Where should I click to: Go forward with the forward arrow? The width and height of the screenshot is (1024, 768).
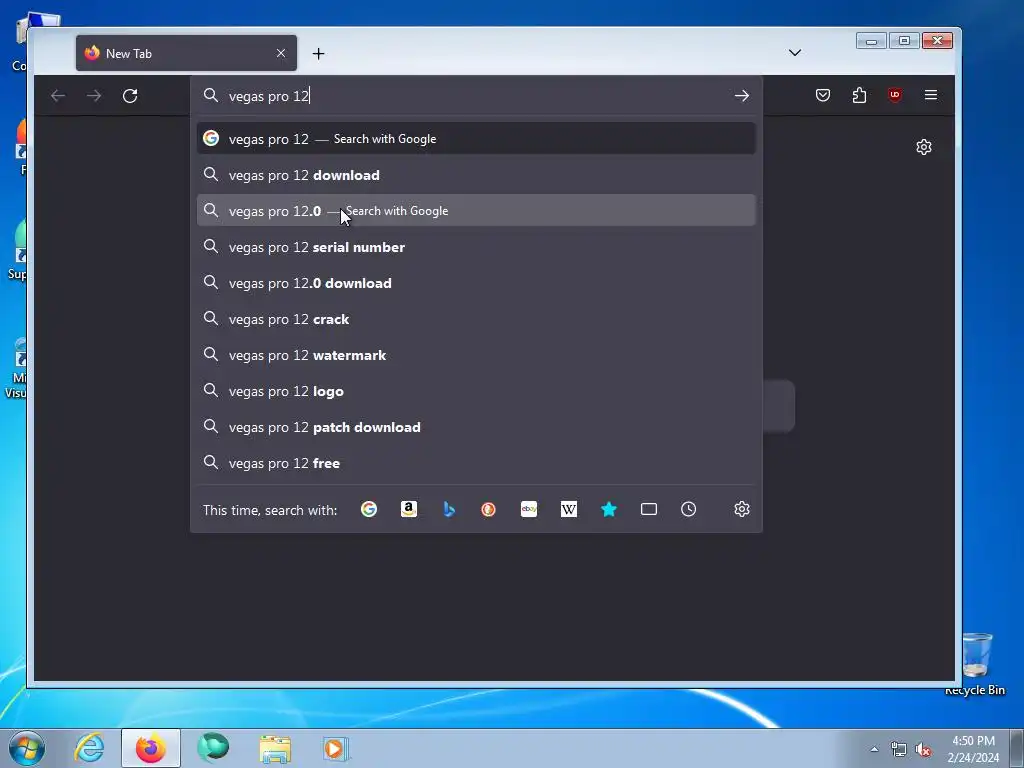(94, 96)
